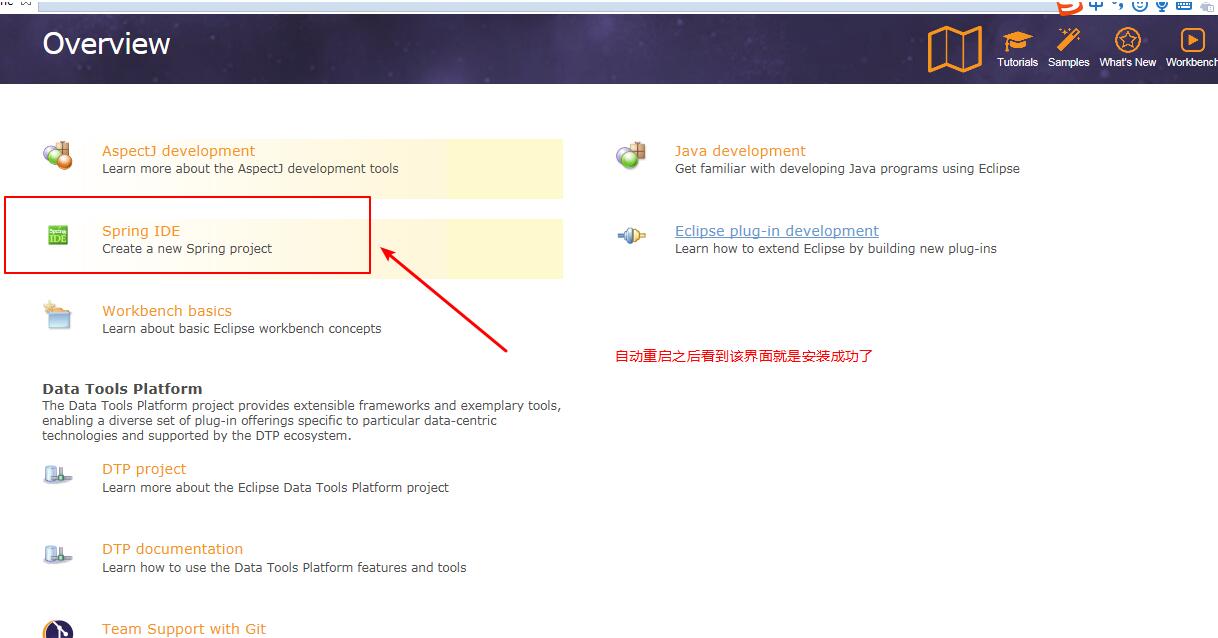
Task: Click text 'Learn how to extend Eclipse by building new plug-ins'
Action: point(836,249)
